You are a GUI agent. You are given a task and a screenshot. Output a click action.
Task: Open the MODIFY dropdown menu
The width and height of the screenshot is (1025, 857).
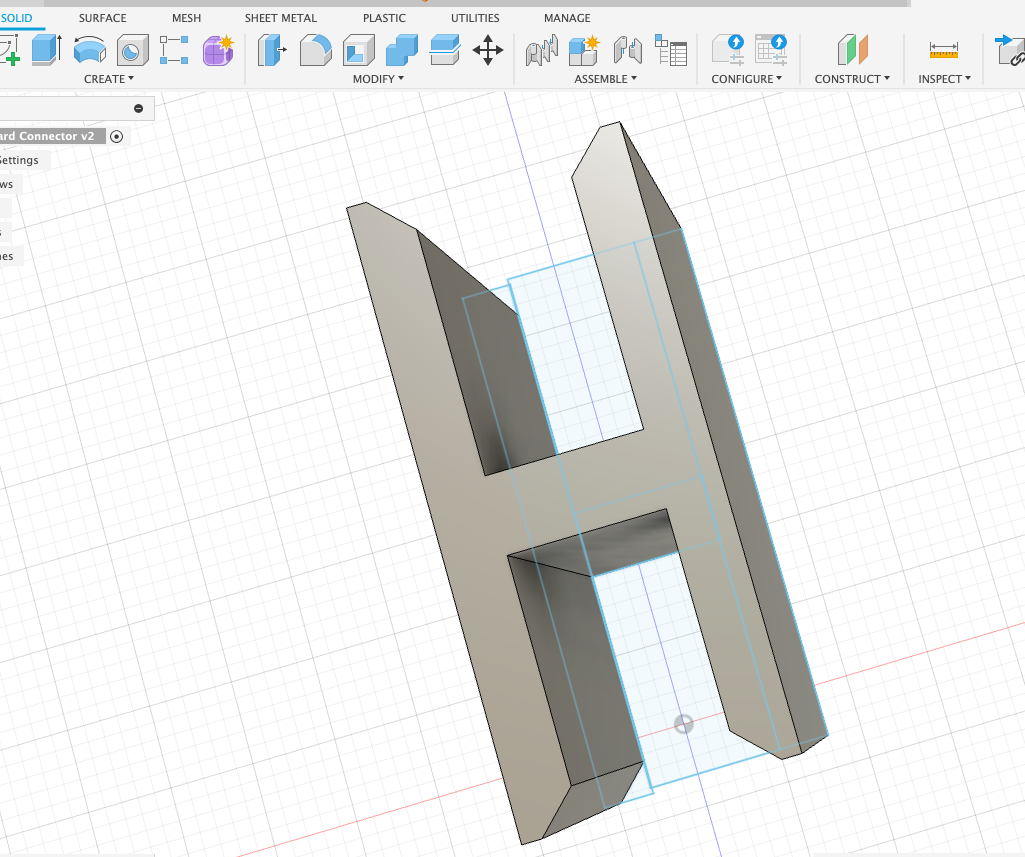pyautogui.click(x=378, y=79)
